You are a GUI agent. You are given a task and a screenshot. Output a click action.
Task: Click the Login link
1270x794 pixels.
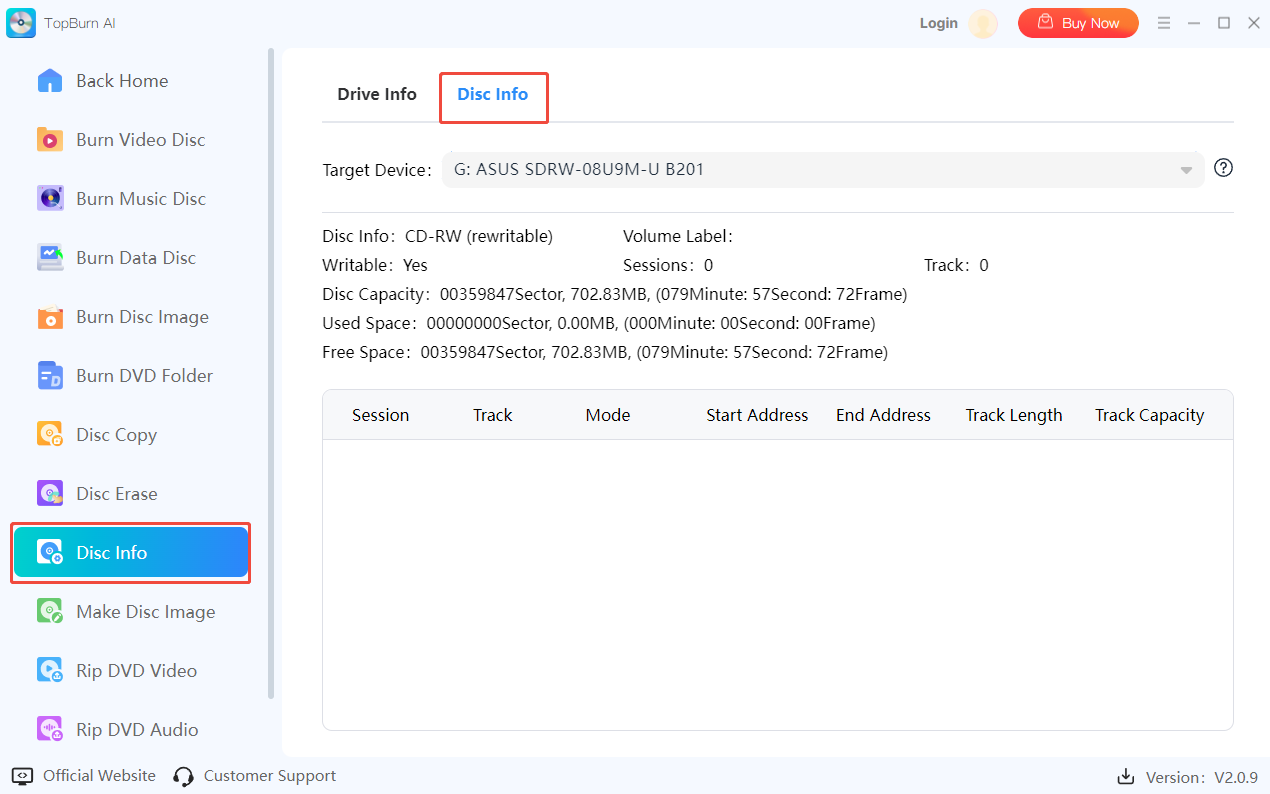pyautogui.click(x=938, y=23)
